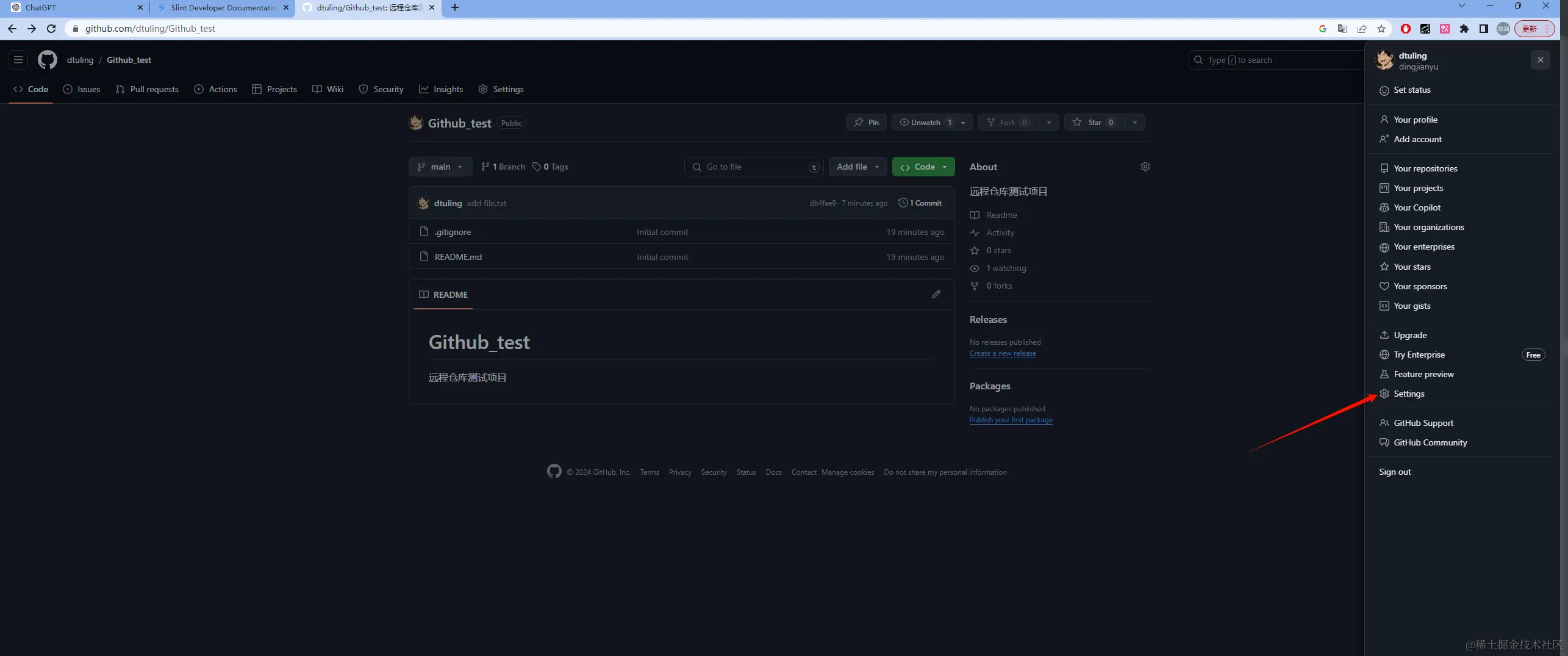Star the Github_test repository
The height and width of the screenshot is (656, 1568).
[x=1095, y=123]
